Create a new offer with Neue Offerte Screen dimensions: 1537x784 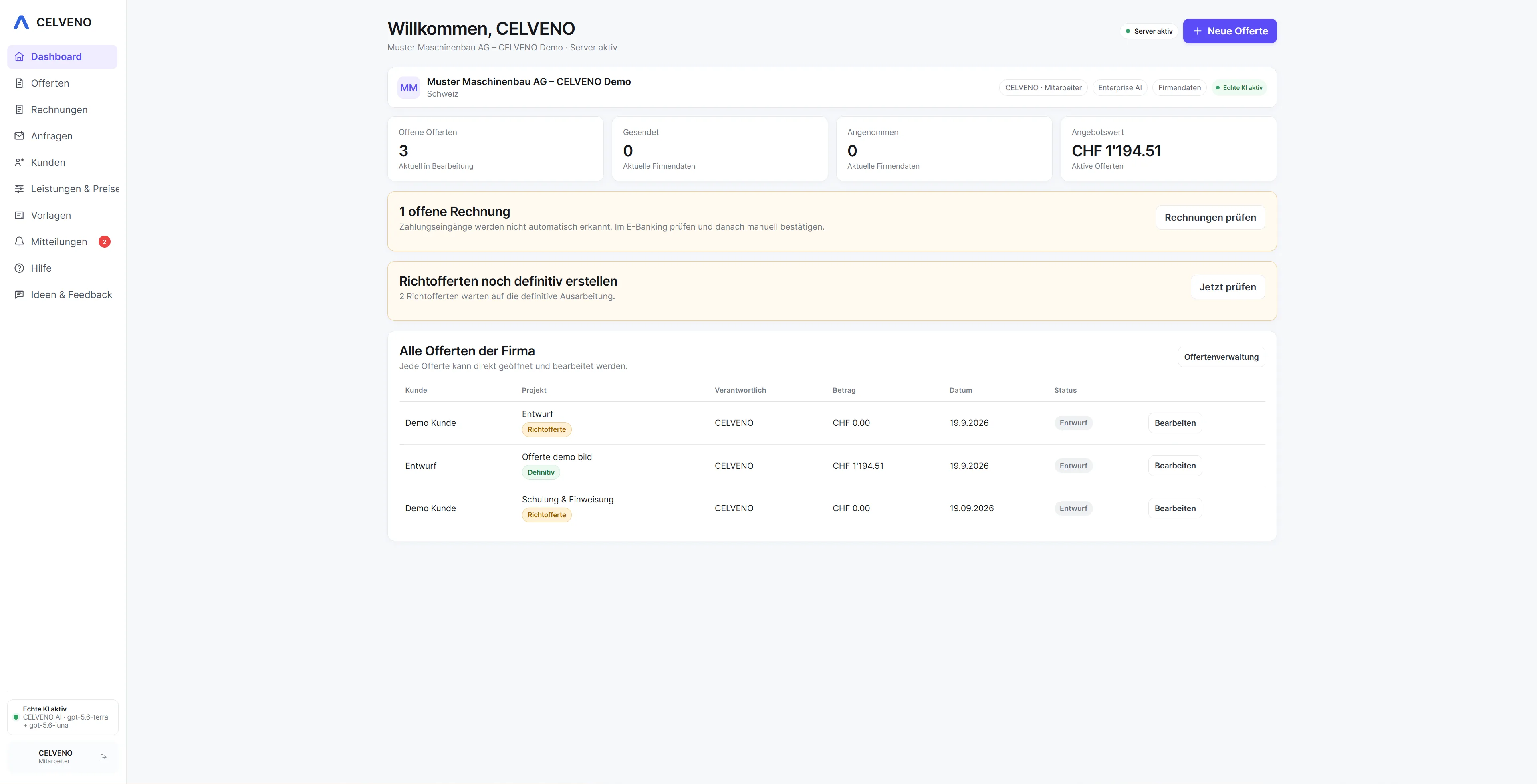pos(1230,31)
